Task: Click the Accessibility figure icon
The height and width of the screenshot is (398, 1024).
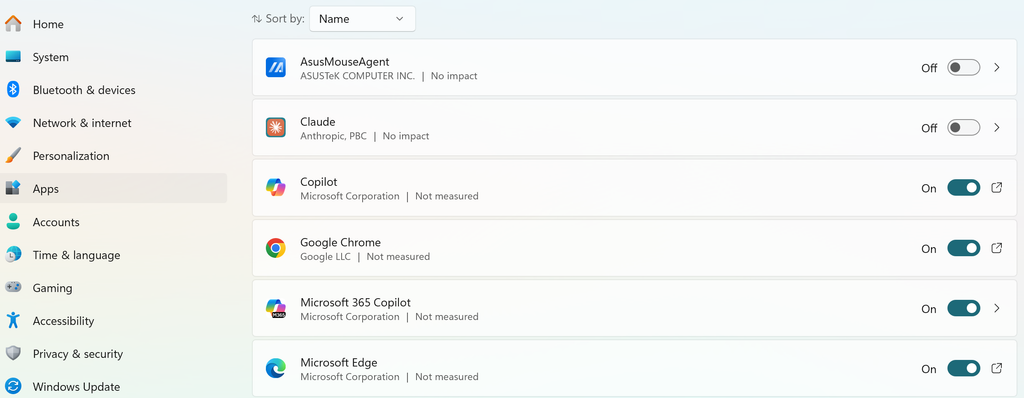Action: [13, 320]
